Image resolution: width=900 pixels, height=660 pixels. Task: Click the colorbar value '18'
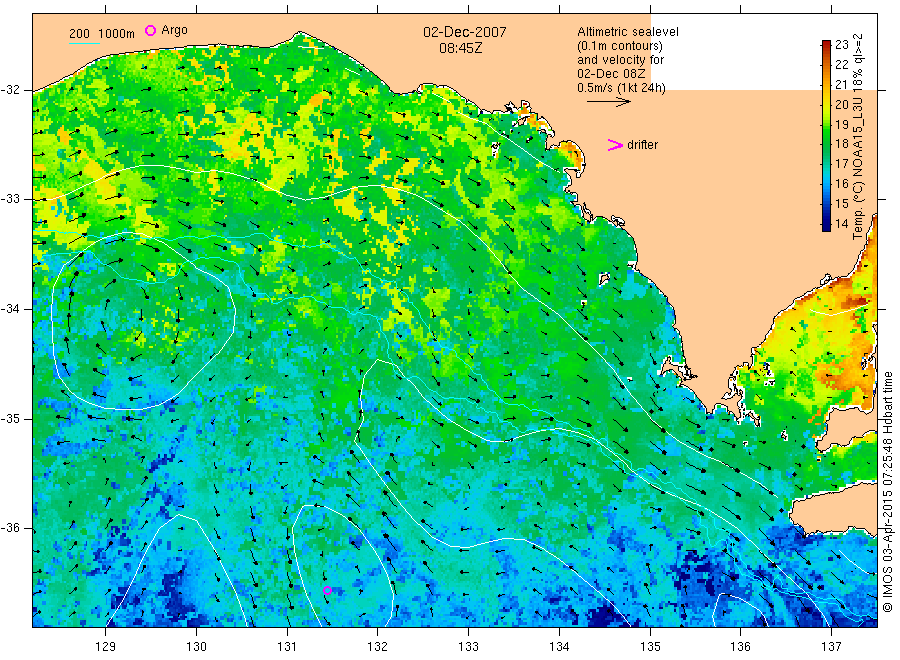click(x=841, y=144)
